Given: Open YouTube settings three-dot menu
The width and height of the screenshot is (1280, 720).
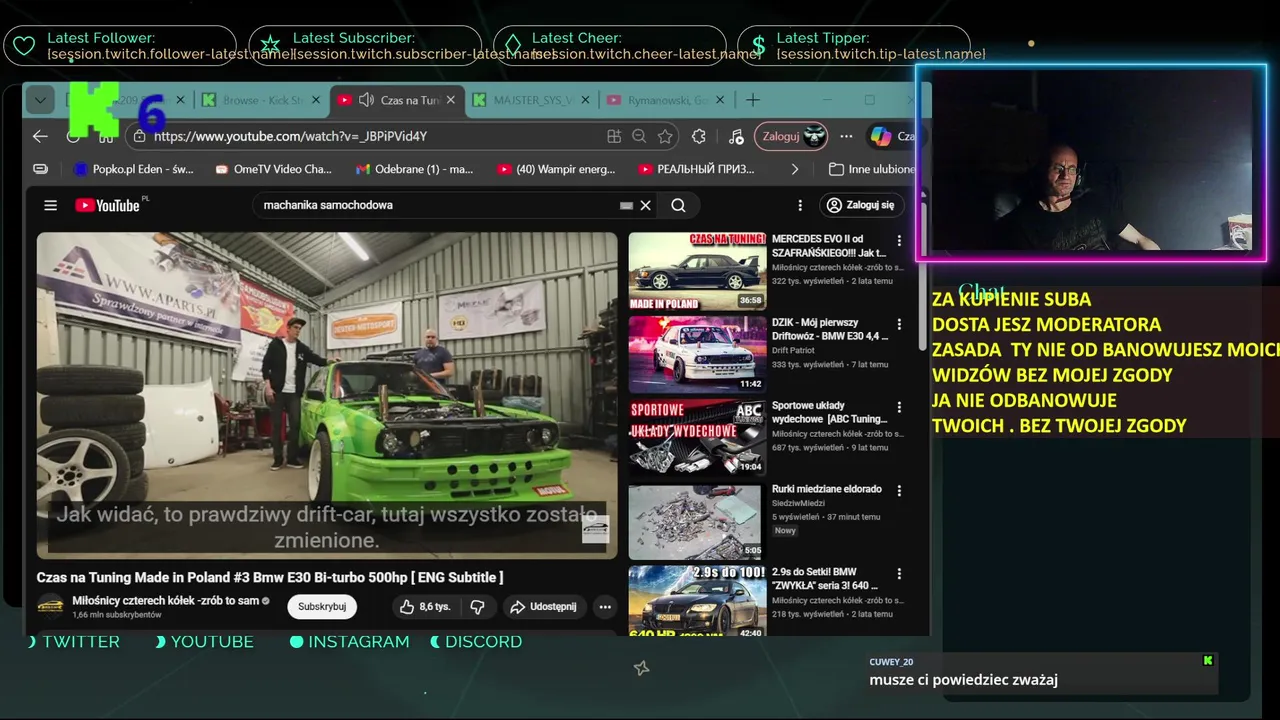Looking at the screenshot, I should click(x=800, y=205).
